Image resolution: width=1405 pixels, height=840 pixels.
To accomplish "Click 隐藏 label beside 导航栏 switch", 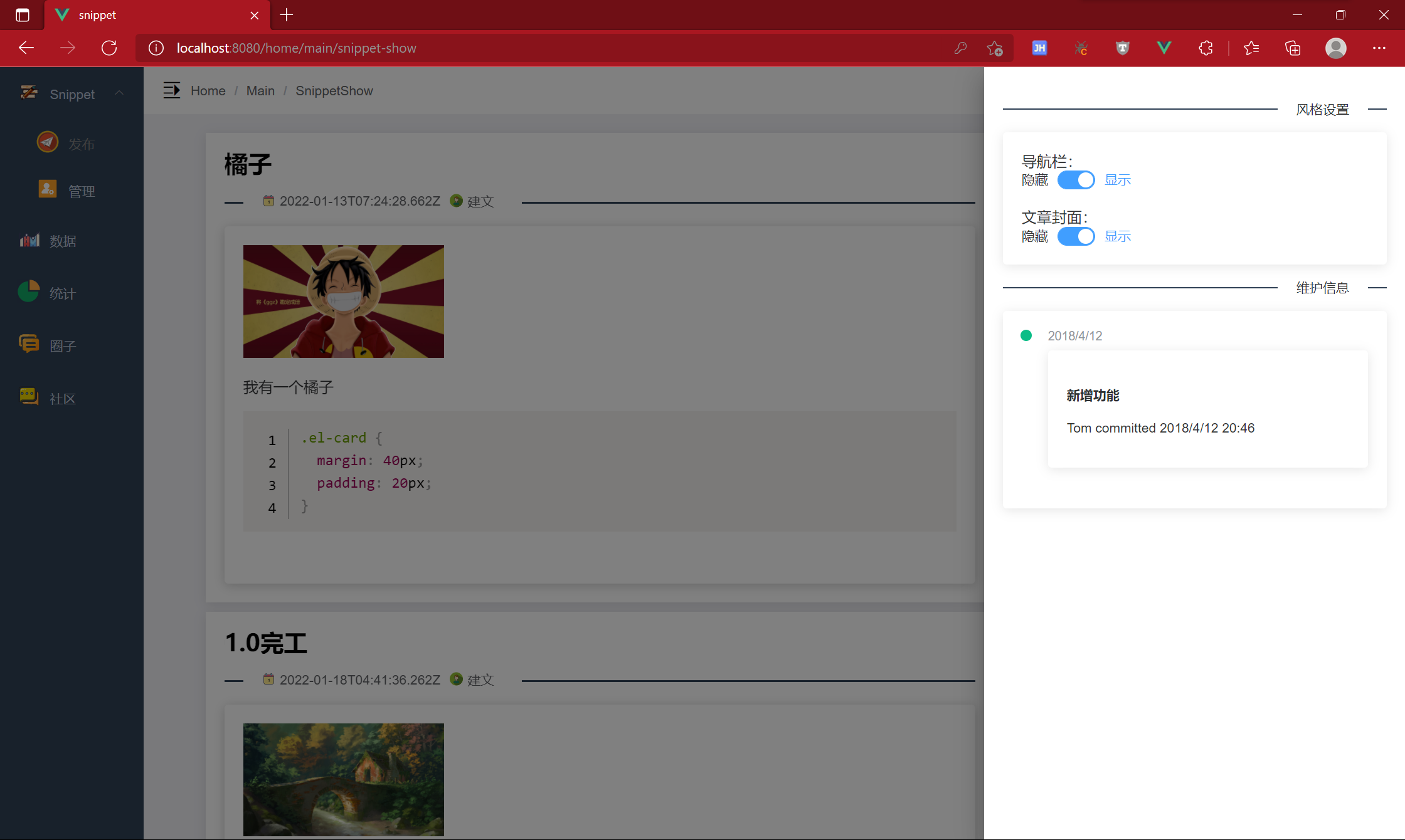I will (x=1035, y=180).
